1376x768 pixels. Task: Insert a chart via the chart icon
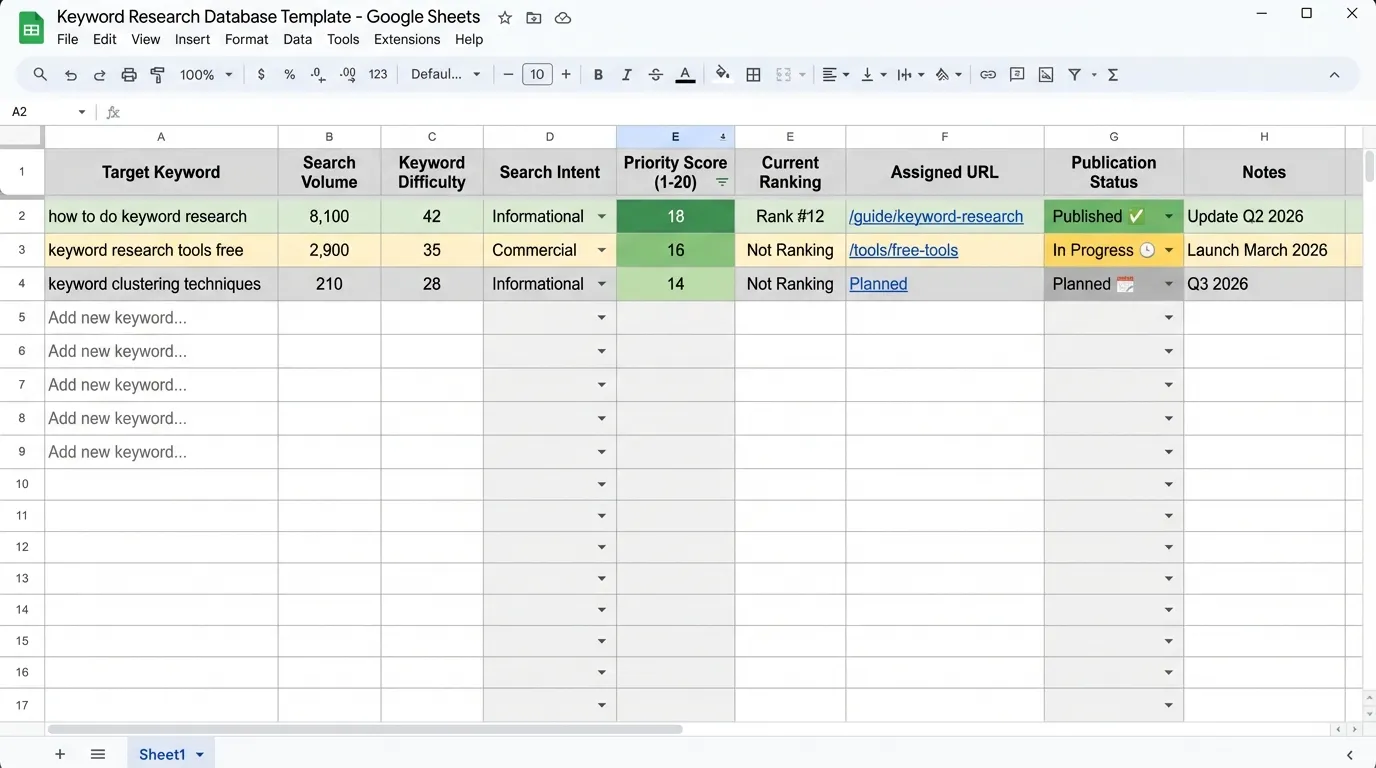click(x=1045, y=74)
